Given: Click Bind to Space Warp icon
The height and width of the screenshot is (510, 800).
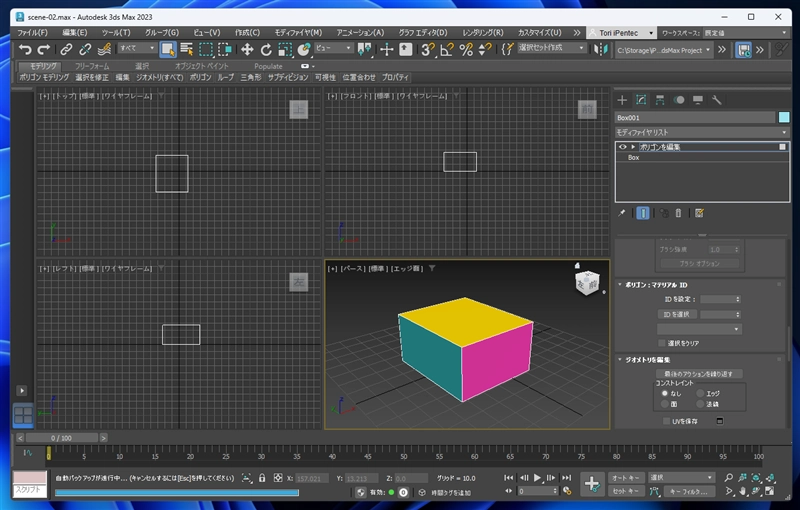Looking at the screenshot, I should pyautogui.click(x=104, y=49).
